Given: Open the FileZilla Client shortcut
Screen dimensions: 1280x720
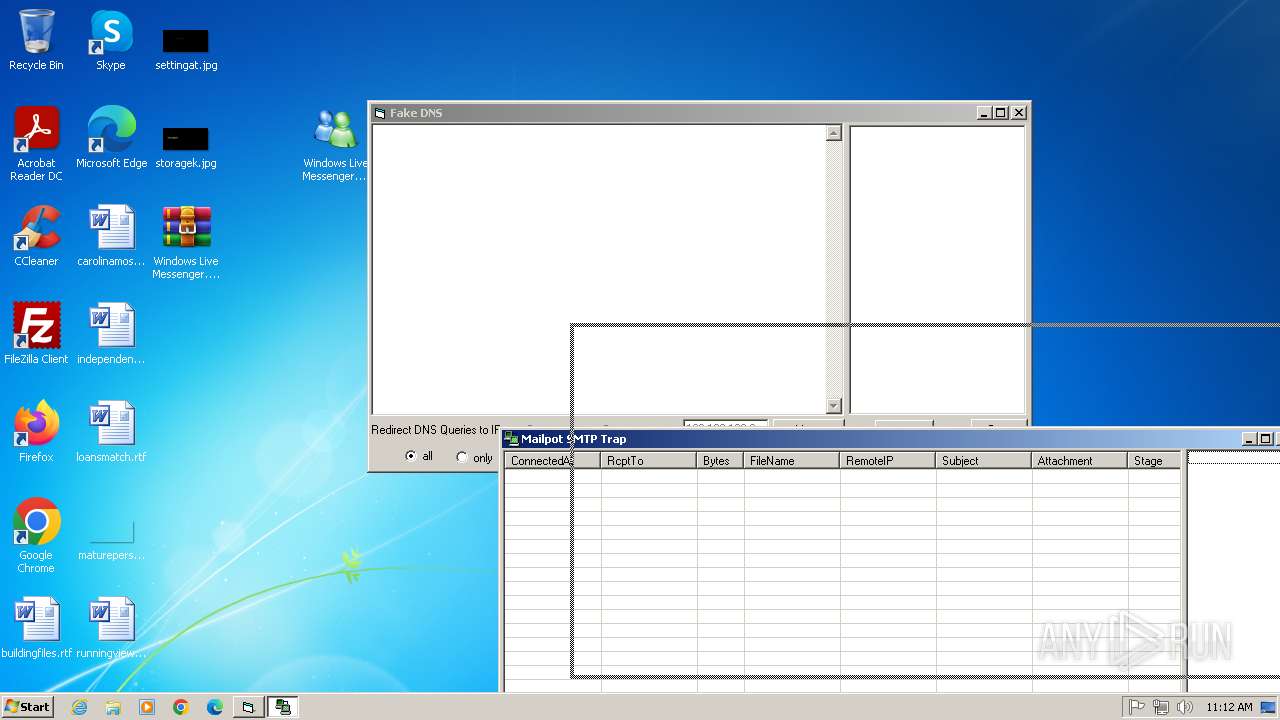Looking at the screenshot, I should pos(36,334).
